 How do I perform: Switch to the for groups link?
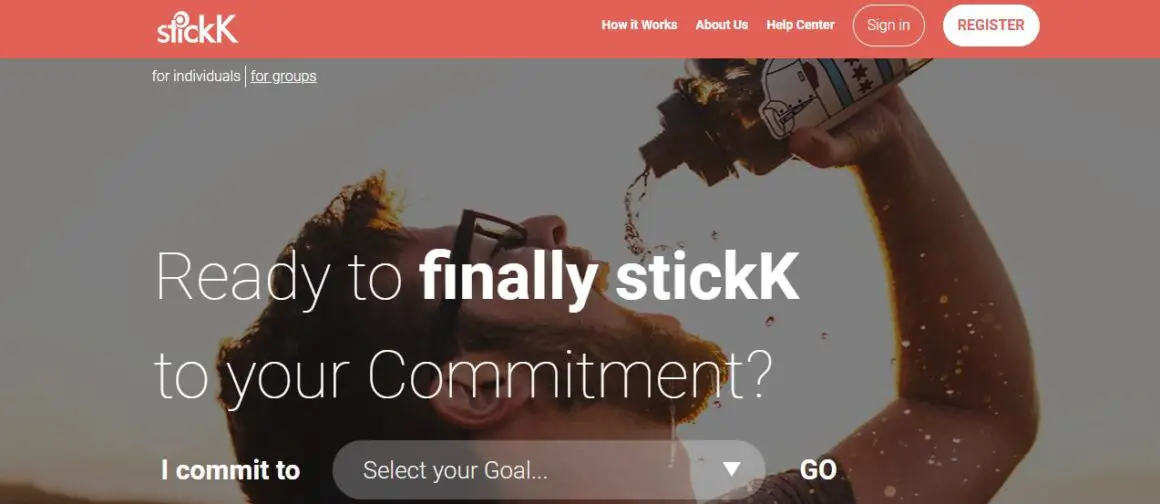(283, 75)
